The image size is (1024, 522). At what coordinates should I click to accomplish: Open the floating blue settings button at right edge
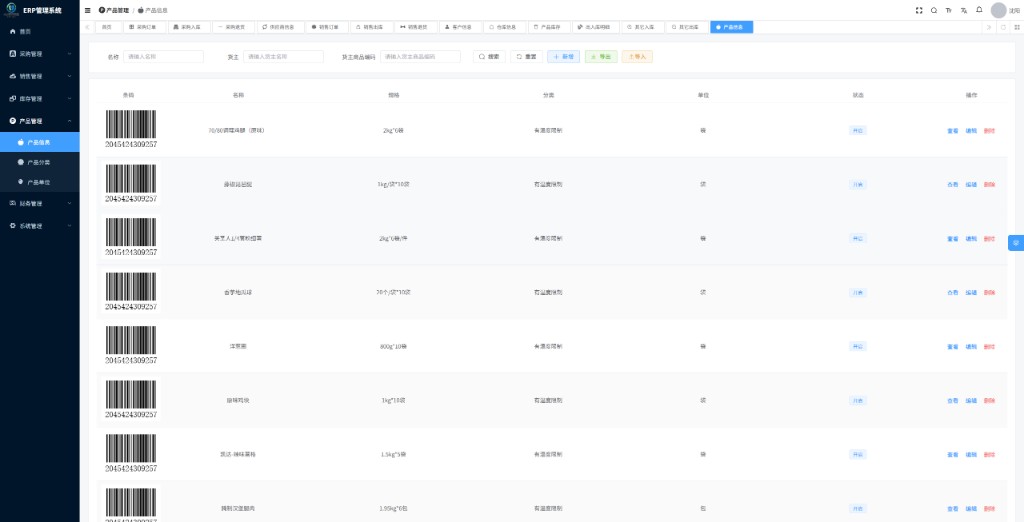point(1016,243)
